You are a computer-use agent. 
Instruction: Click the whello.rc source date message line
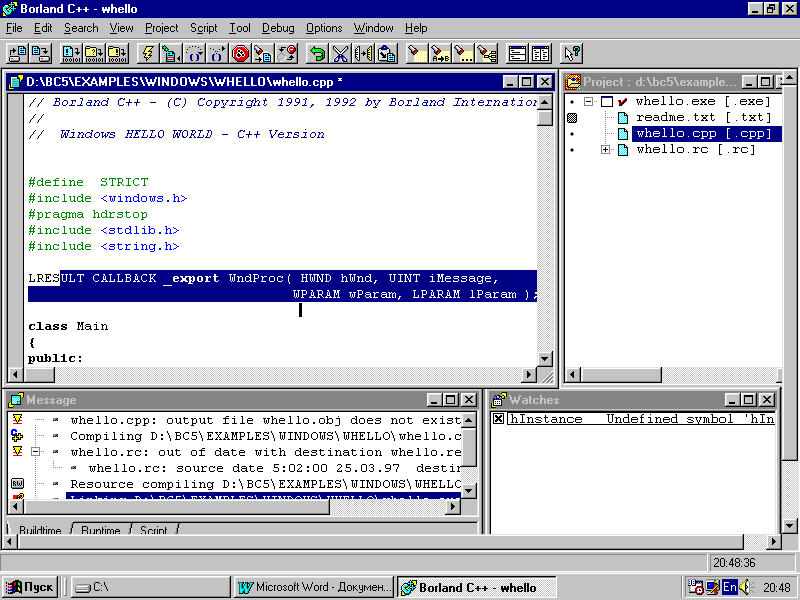[274, 468]
